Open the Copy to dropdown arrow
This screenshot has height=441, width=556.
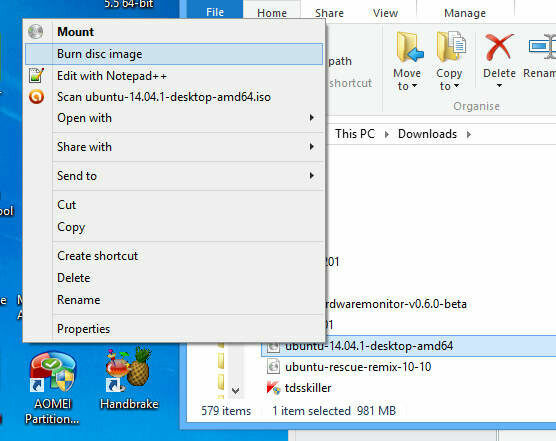tap(457, 86)
